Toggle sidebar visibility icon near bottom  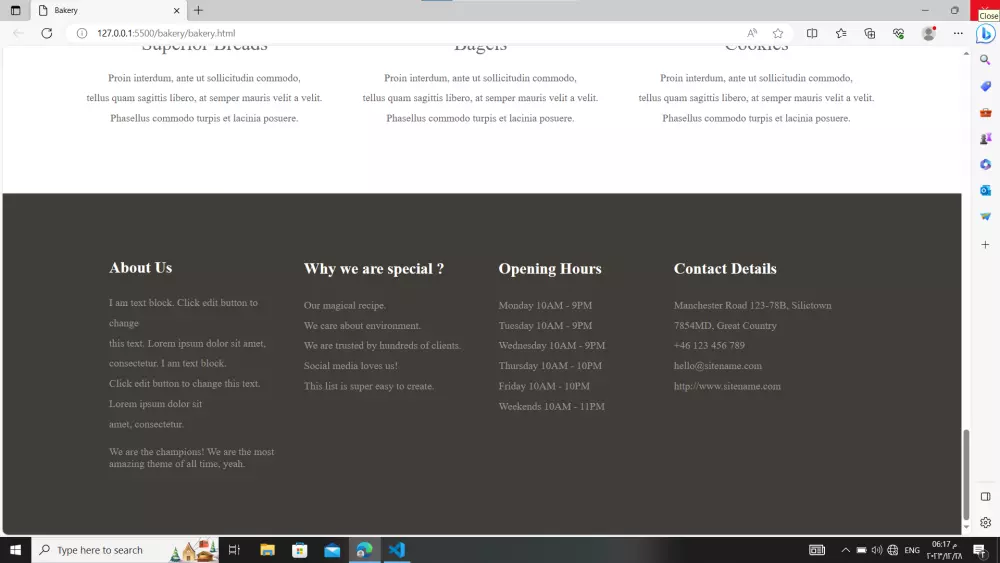(985, 497)
